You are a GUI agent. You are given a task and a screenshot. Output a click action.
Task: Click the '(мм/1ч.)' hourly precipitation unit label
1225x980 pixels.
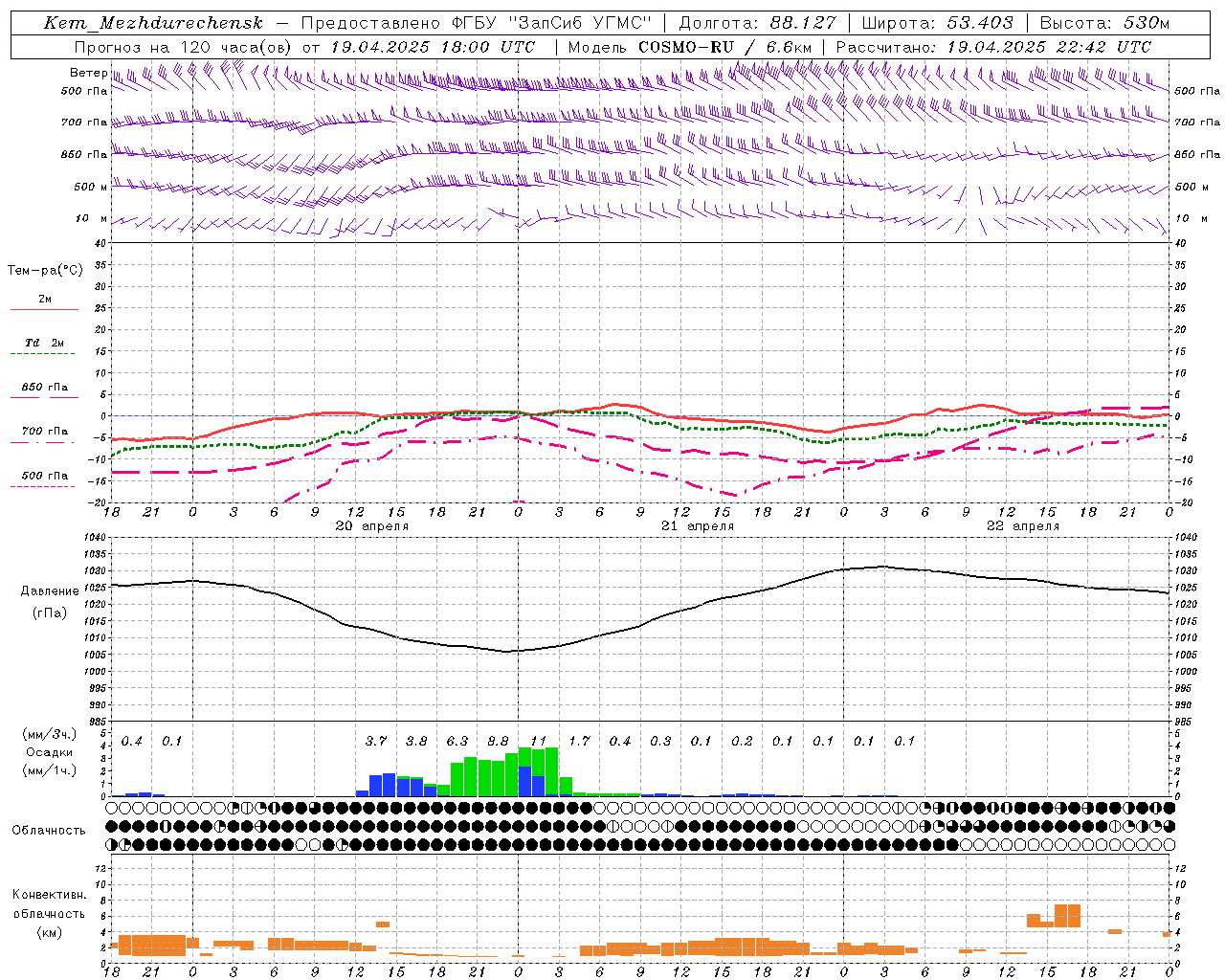click(x=49, y=770)
